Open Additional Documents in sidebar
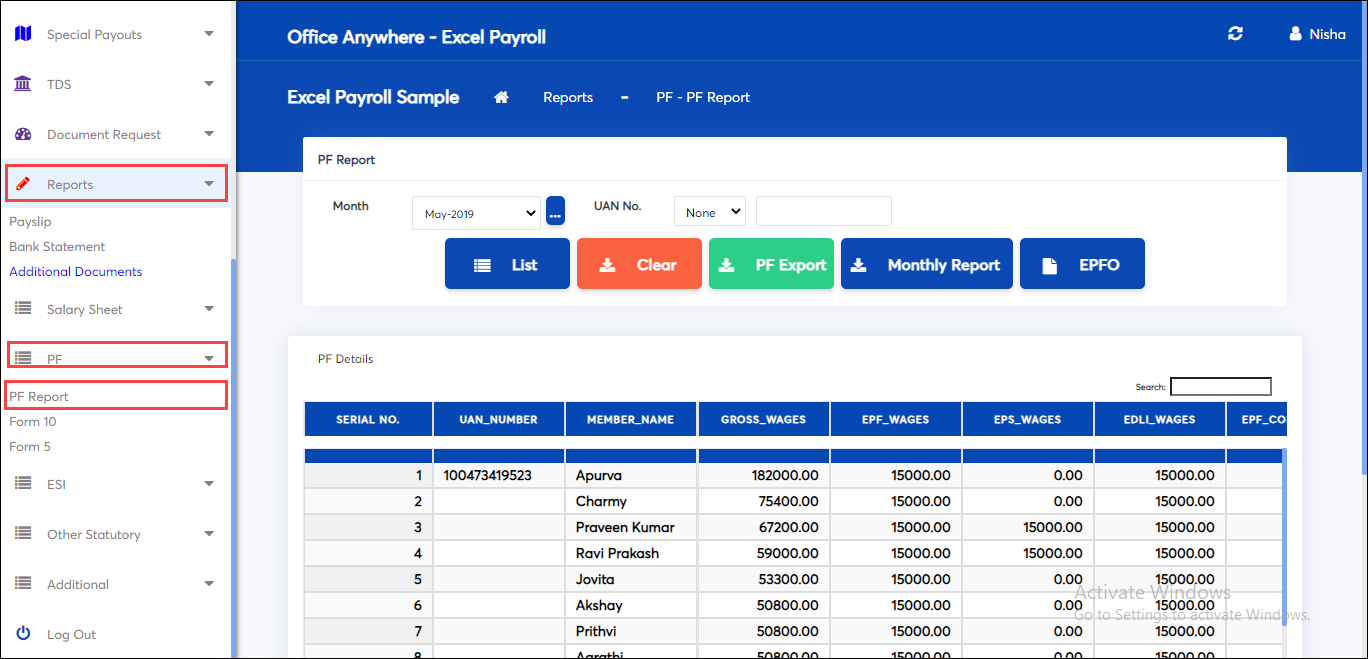Viewport: 1368px width, 659px height. [x=76, y=272]
